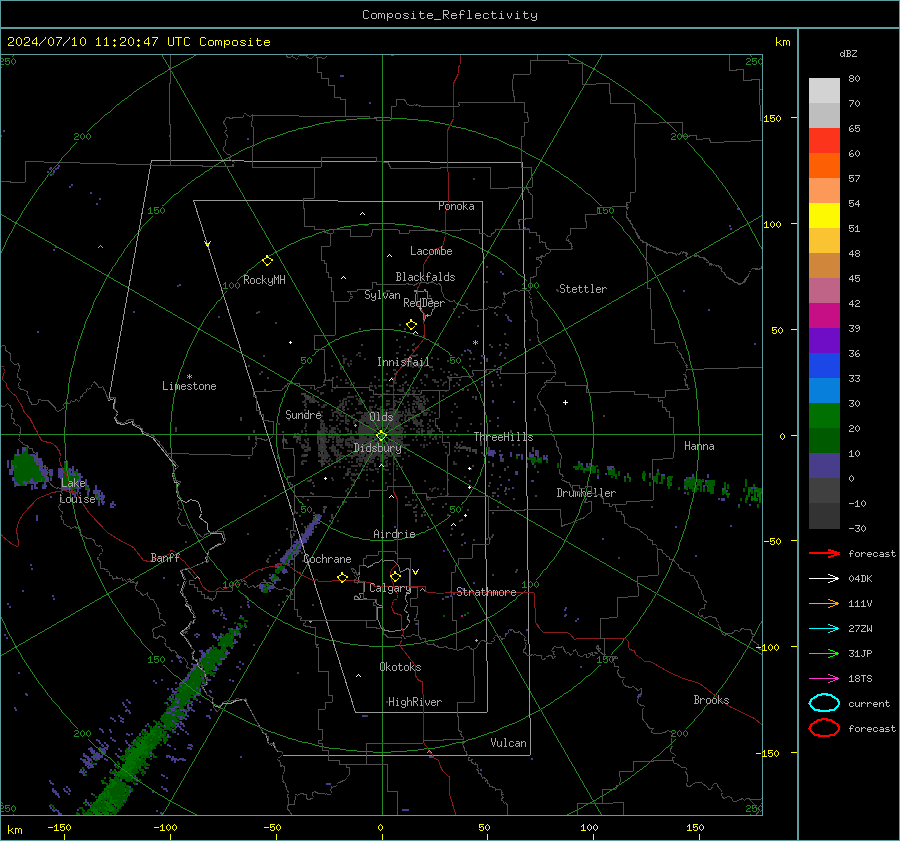
Task: Click the red forecast arrow in the legend
Action: tap(824, 553)
